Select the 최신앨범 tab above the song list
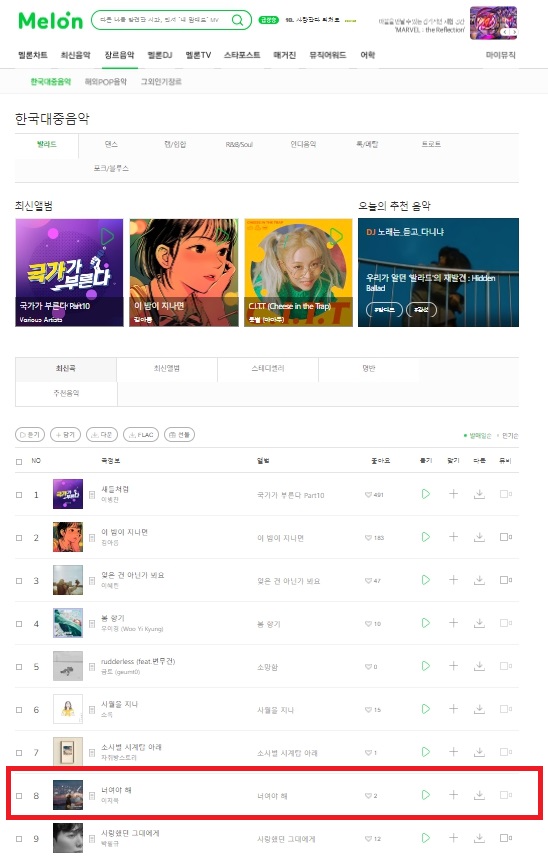The image size is (548, 859). (x=167, y=369)
